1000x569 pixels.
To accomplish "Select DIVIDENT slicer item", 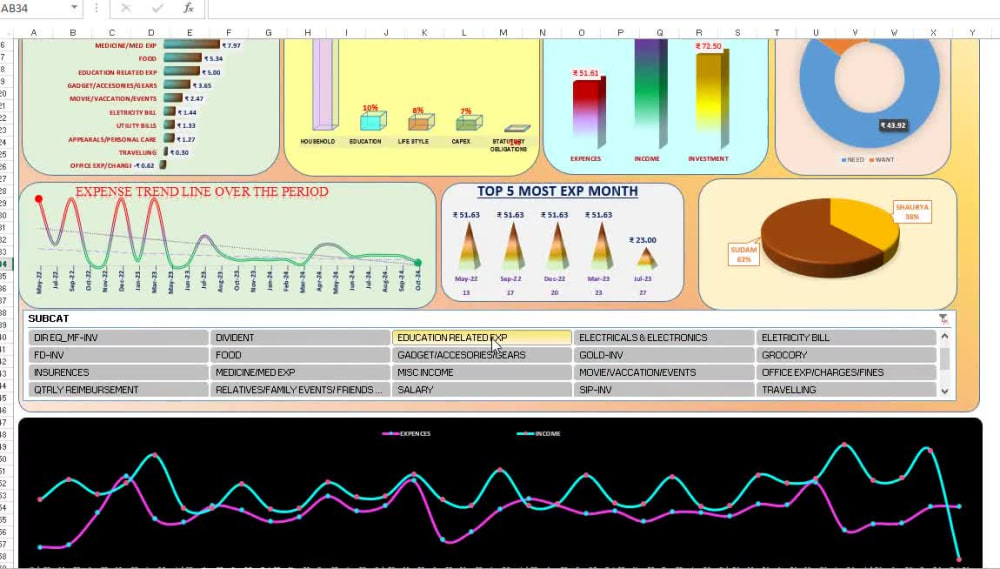I will click(300, 337).
